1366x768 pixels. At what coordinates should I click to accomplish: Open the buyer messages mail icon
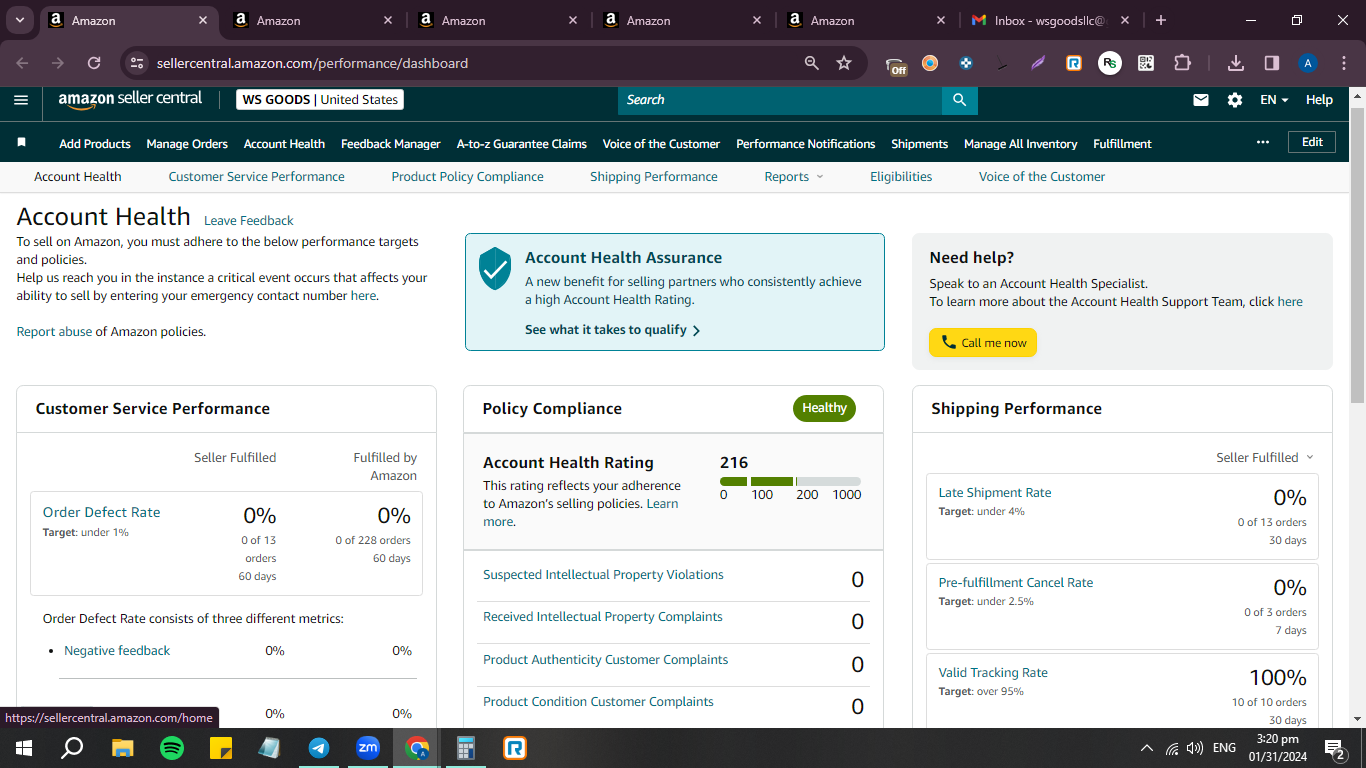pos(1201,100)
